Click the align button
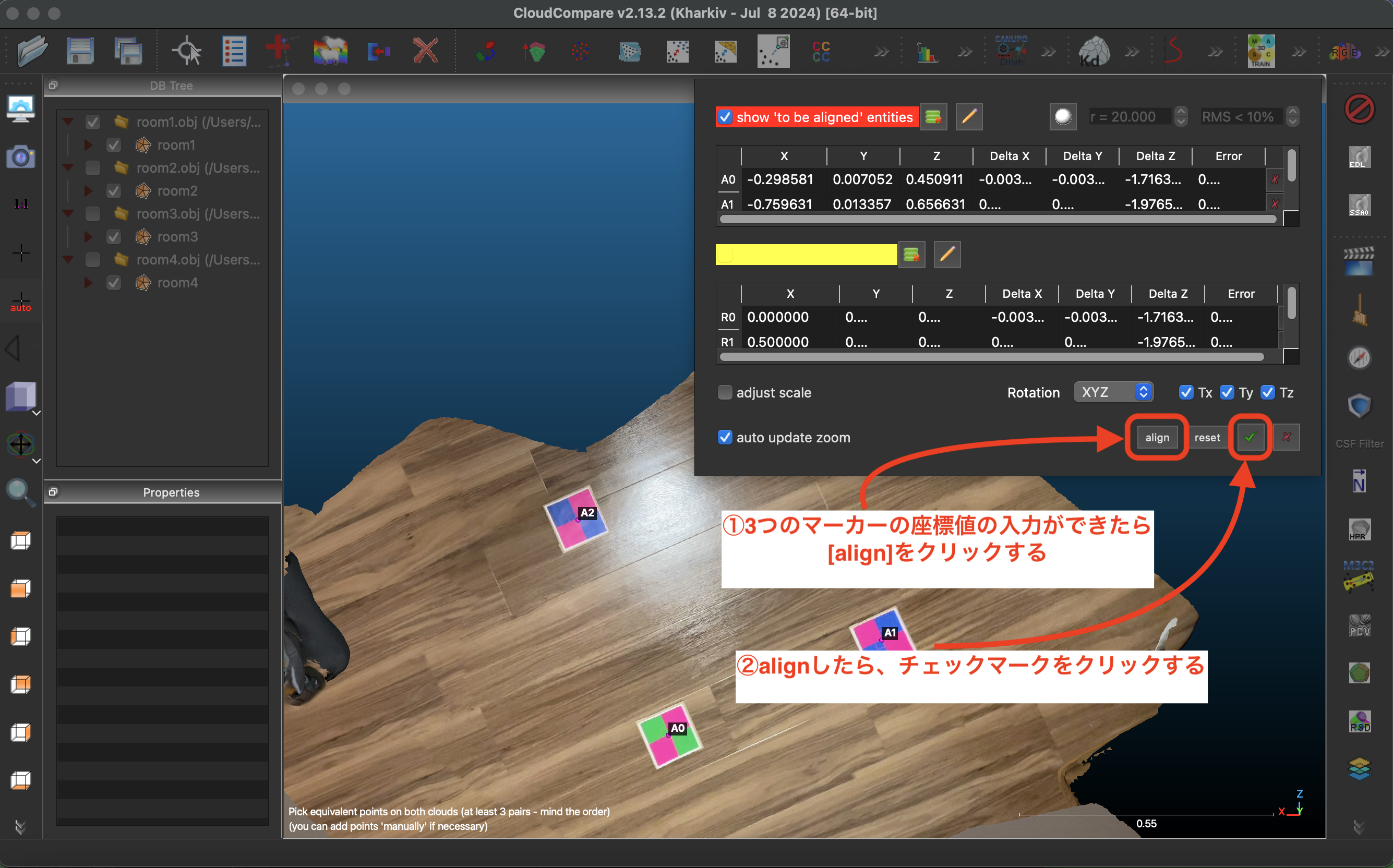 click(1157, 438)
